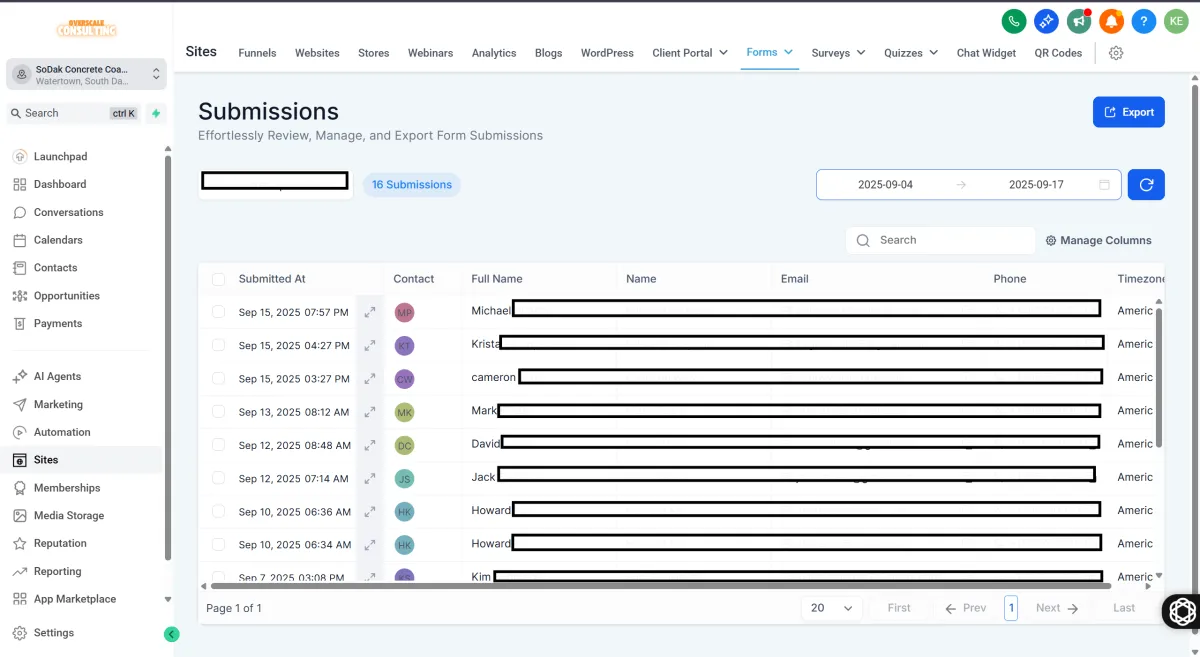
Task: Open the QR Codes tab
Action: tap(1058, 53)
